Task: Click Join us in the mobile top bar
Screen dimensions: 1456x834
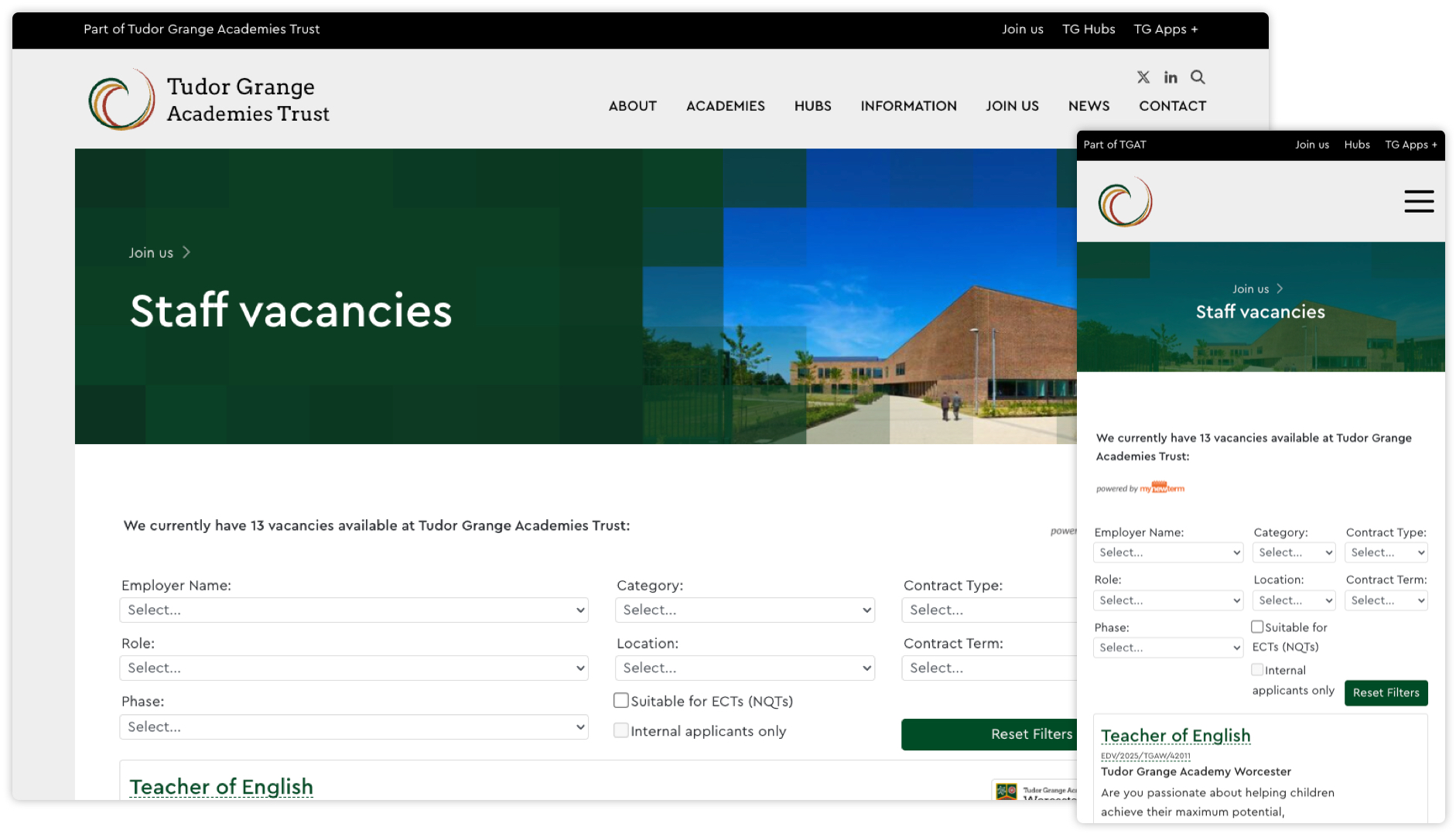Action: pos(1311,145)
